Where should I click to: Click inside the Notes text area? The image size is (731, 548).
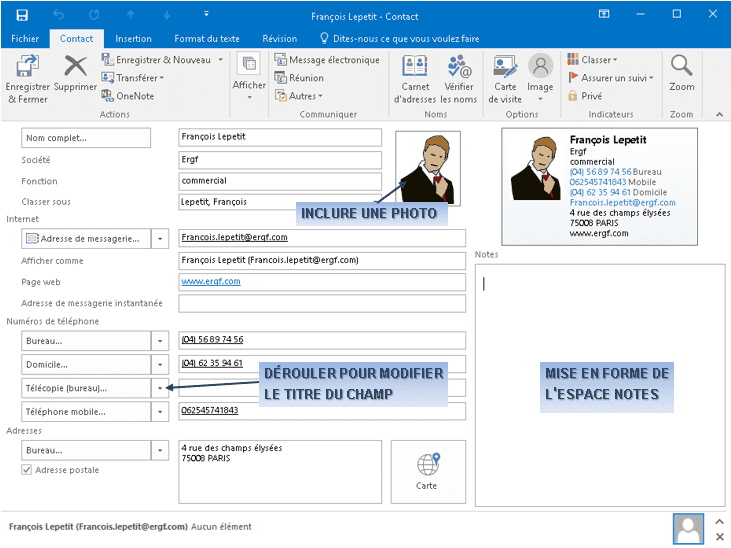pyautogui.click(x=600, y=385)
